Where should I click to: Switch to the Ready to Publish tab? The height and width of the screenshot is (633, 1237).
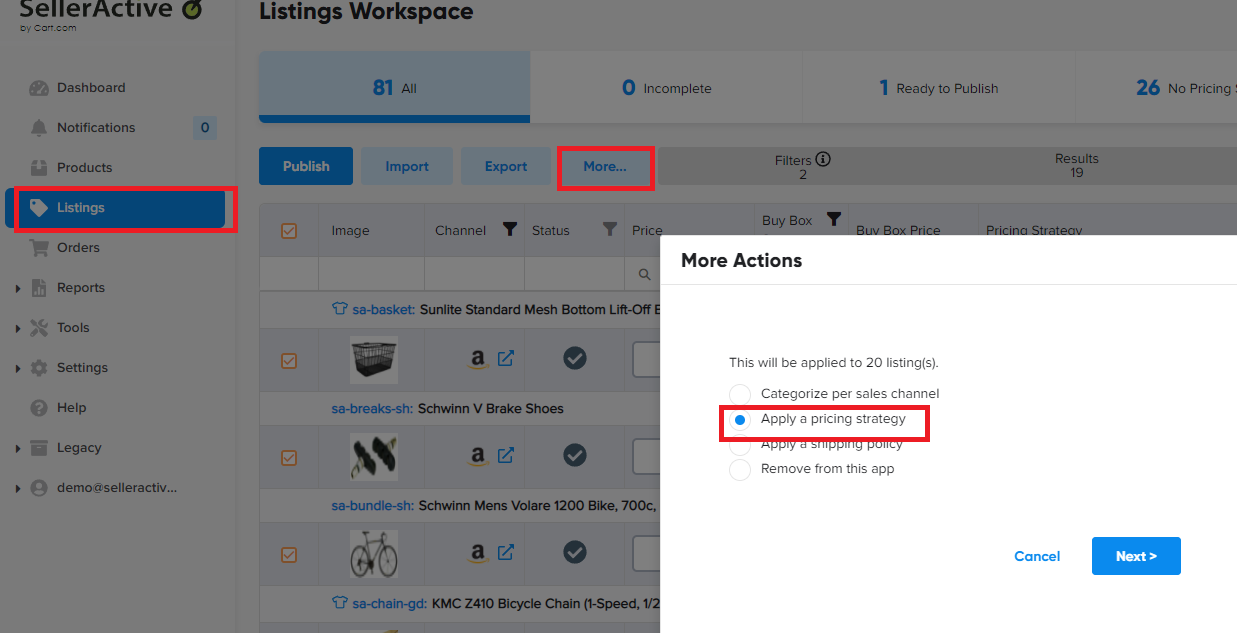[x=938, y=88]
